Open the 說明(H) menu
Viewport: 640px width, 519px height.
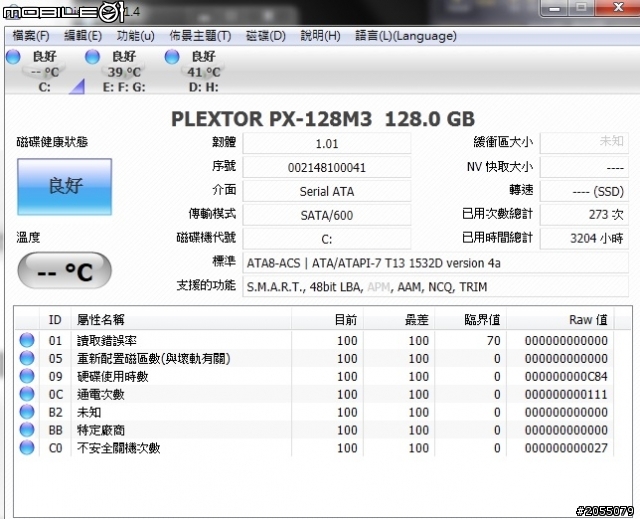[320, 36]
